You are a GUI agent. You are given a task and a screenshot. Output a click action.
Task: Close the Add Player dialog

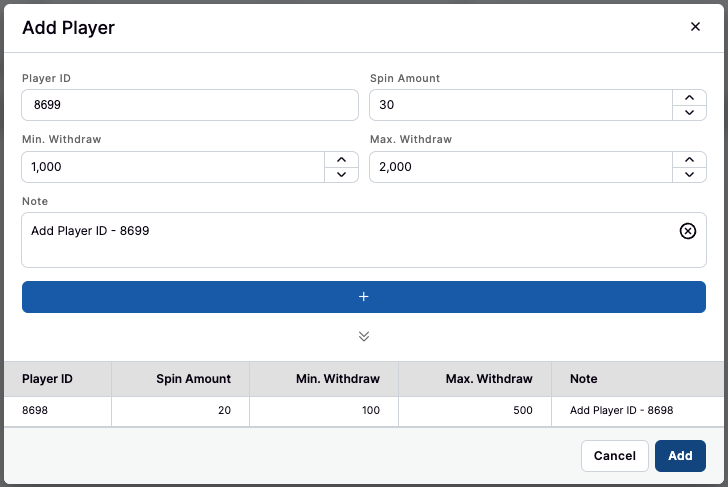coord(695,27)
